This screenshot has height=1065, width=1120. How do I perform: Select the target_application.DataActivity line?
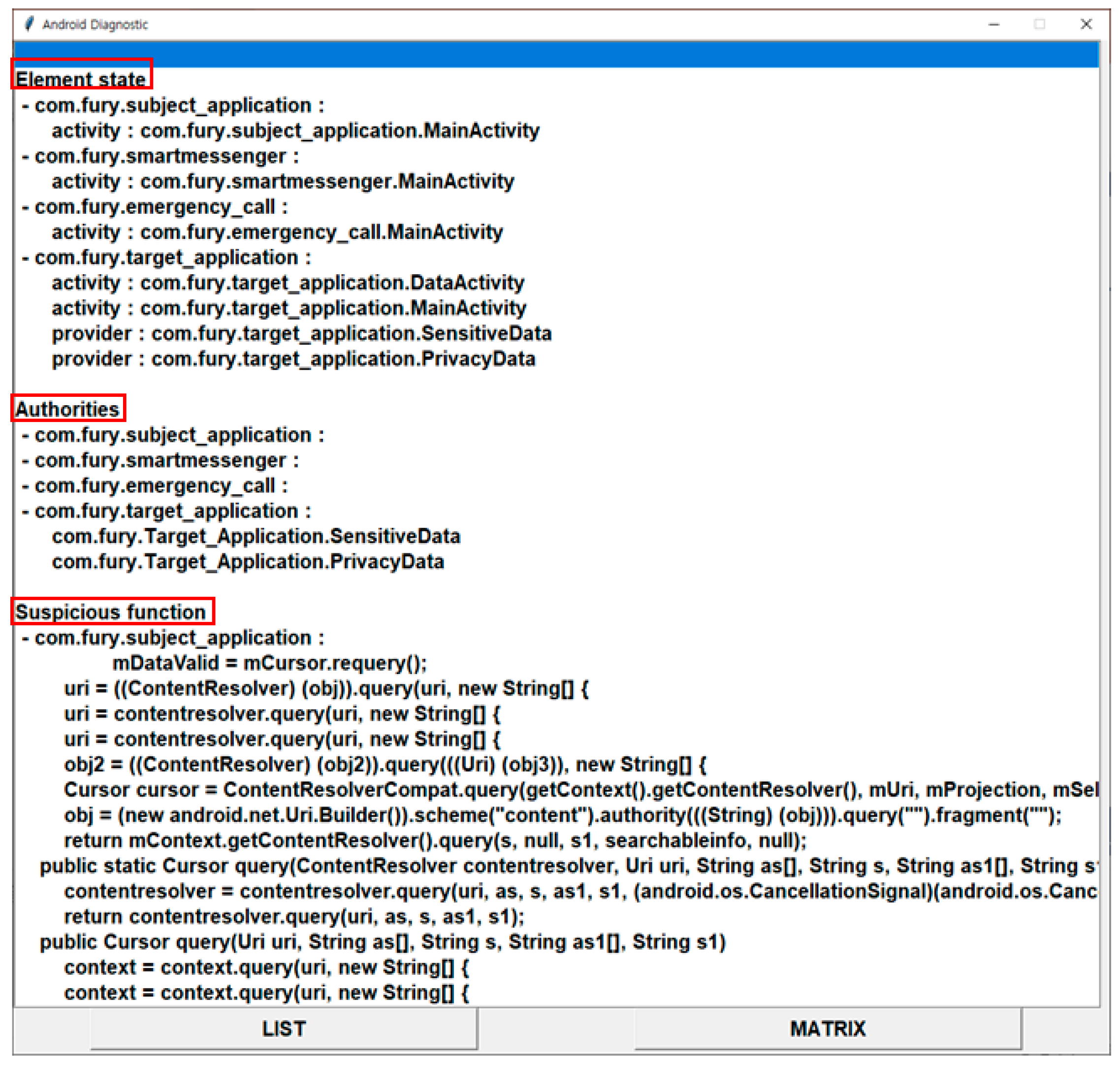coord(288,283)
